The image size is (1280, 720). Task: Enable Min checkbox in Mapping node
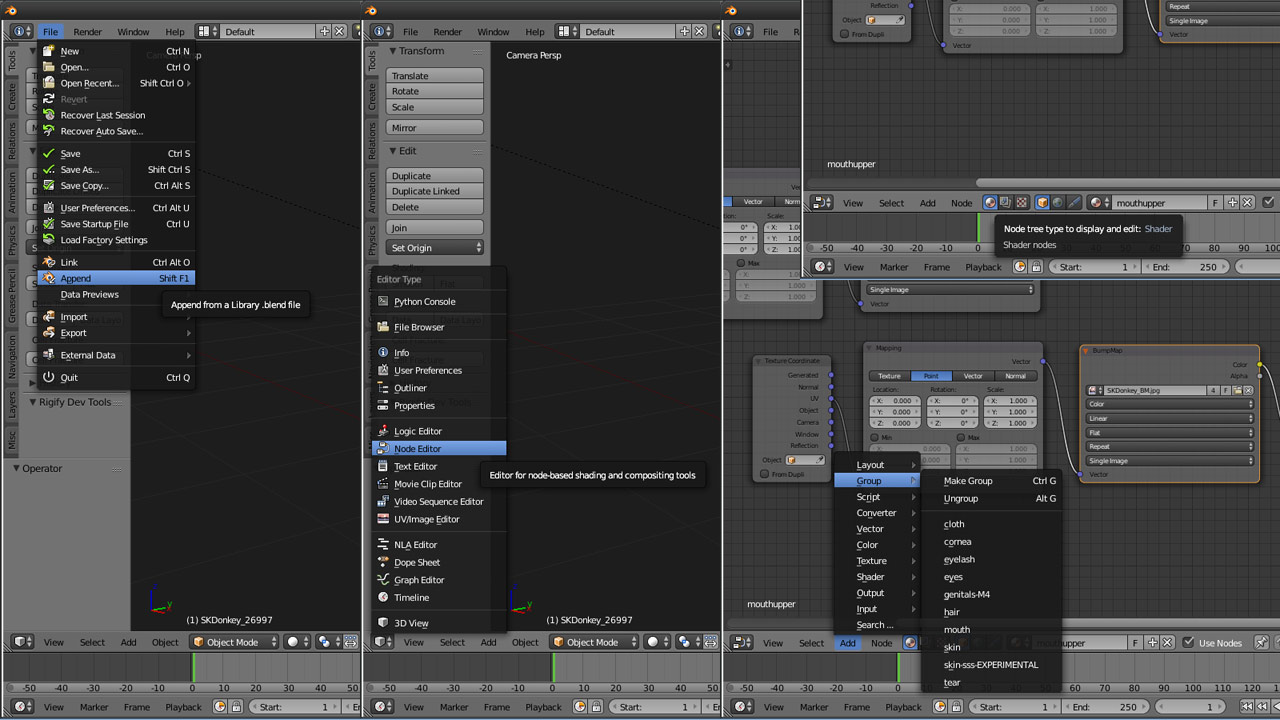874,437
